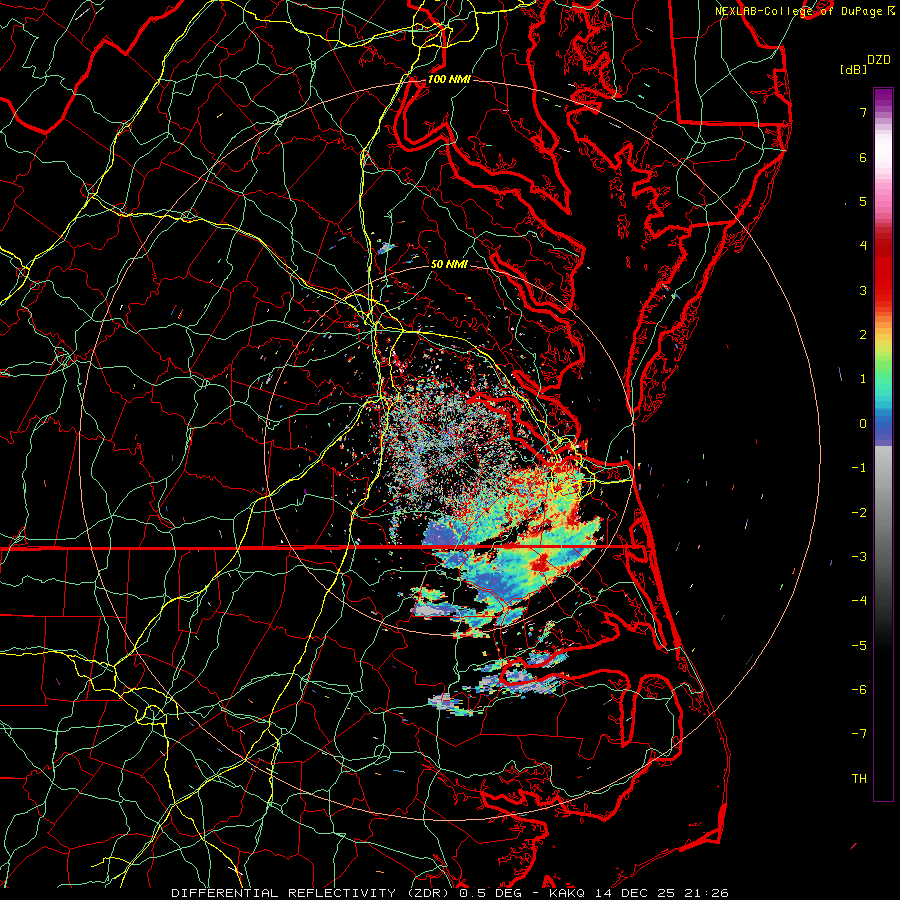Click the -5 dB scale label
The image size is (900, 900).
tap(859, 646)
